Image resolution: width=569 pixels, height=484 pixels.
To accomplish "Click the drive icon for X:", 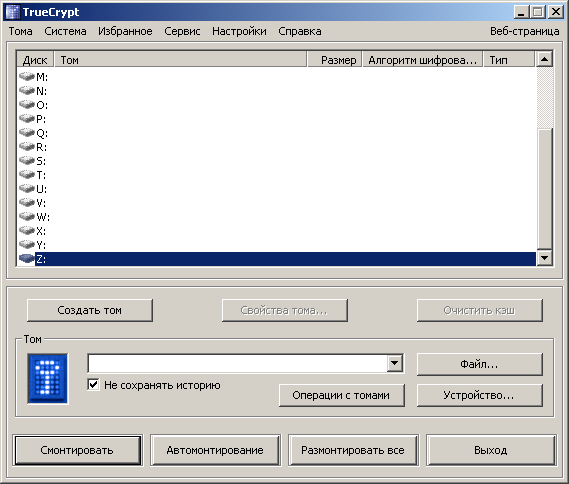I will [26, 230].
